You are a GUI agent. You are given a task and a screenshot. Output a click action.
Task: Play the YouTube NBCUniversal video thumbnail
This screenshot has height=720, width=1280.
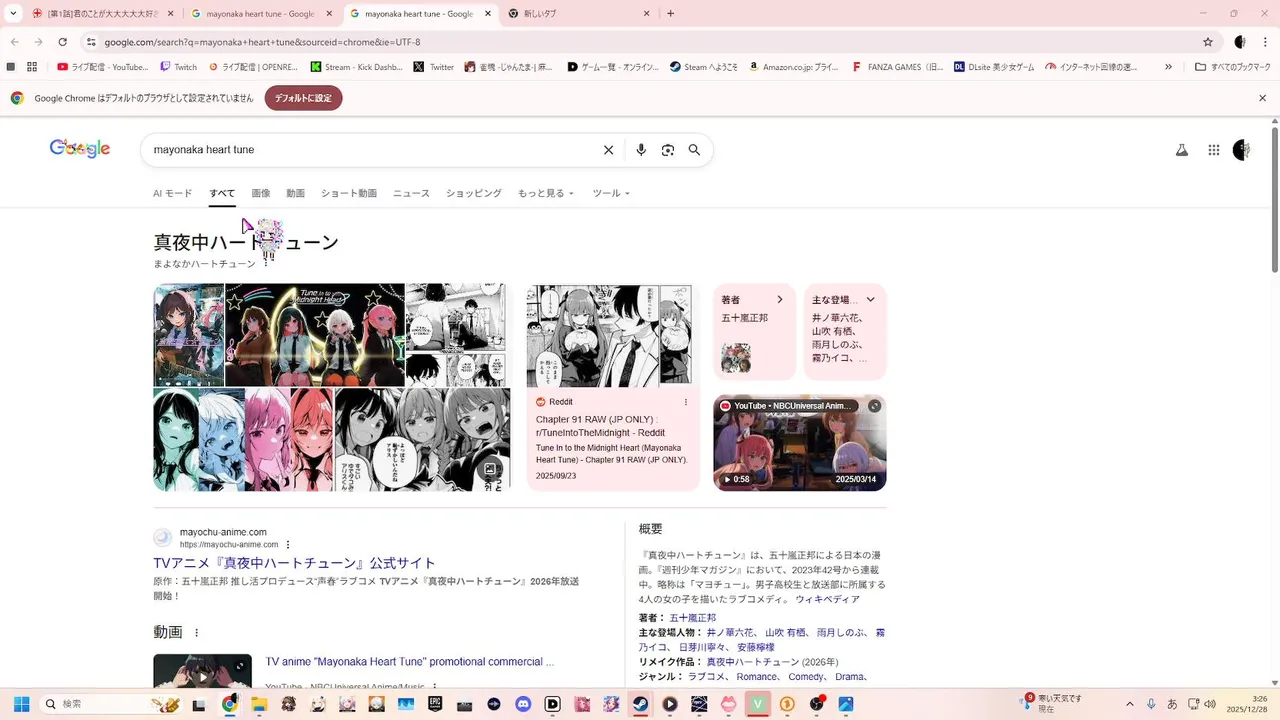tap(800, 444)
